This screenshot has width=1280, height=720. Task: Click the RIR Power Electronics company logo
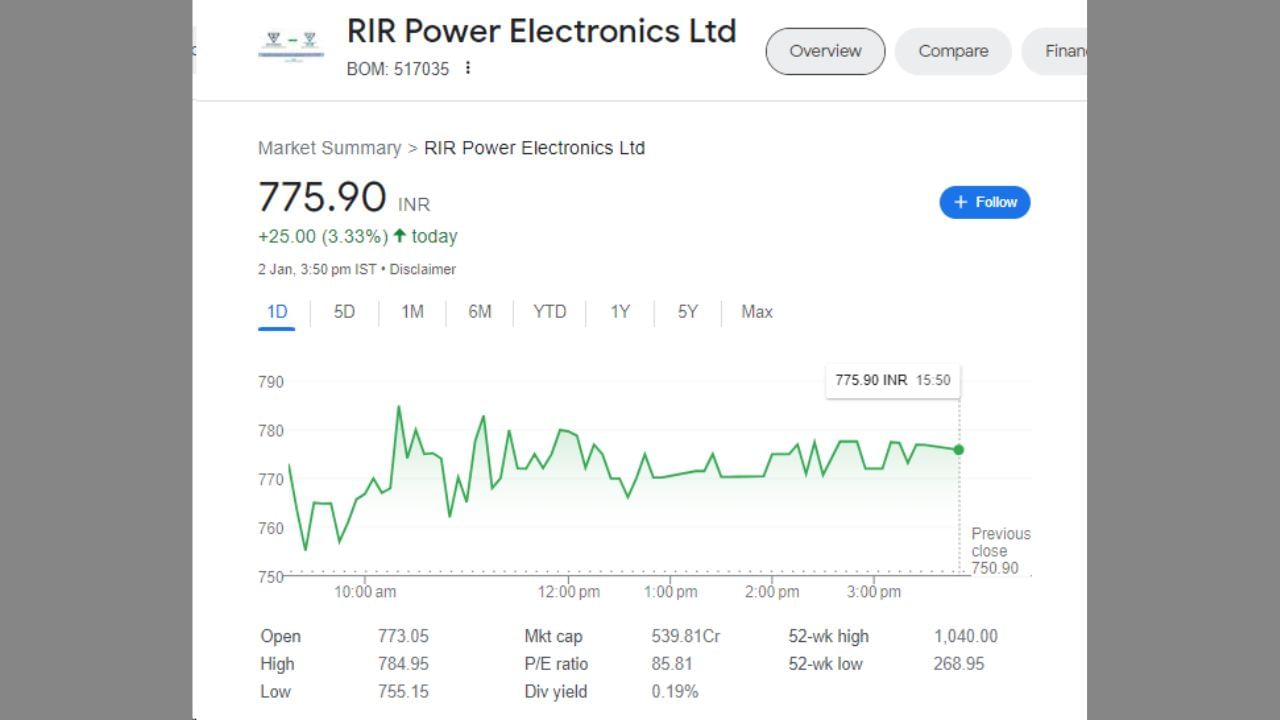click(290, 46)
